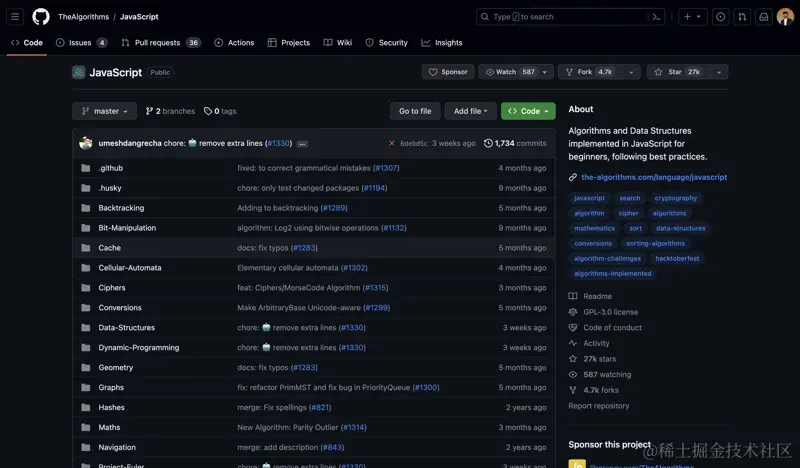Viewport: 800px width, 468px height.
Task: Open the issues icon in header
Action: click(720, 17)
